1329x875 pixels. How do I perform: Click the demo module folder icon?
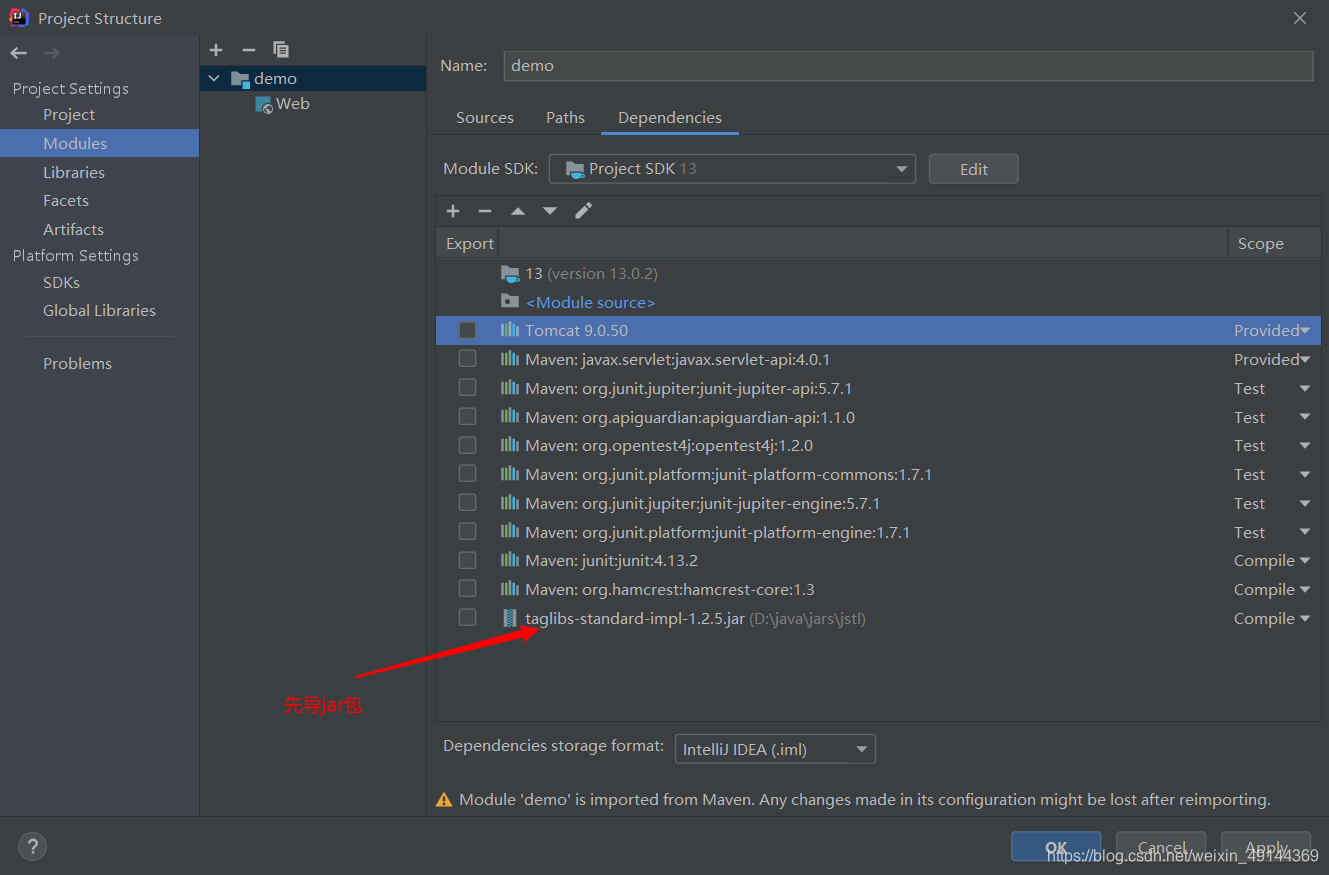pyautogui.click(x=240, y=78)
